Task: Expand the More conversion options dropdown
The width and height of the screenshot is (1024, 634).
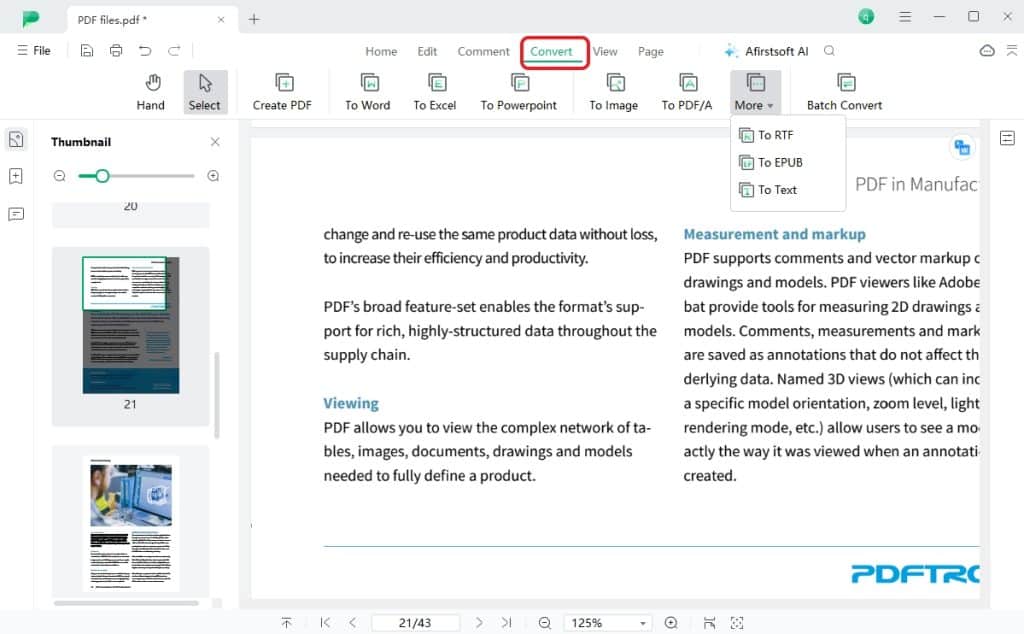Action: pyautogui.click(x=755, y=91)
